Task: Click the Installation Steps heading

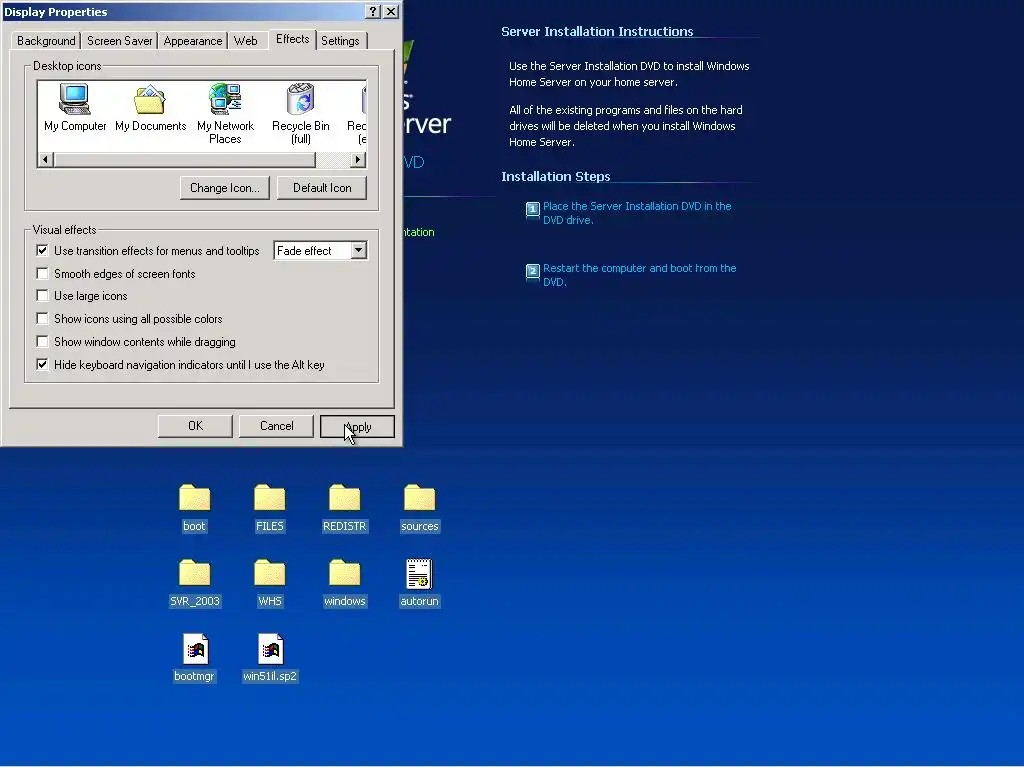Action: tap(556, 176)
